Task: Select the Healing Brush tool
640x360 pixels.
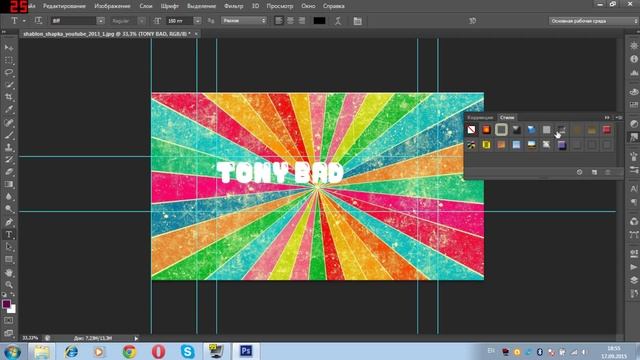Action: pyautogui.click(x=9, y=122)
